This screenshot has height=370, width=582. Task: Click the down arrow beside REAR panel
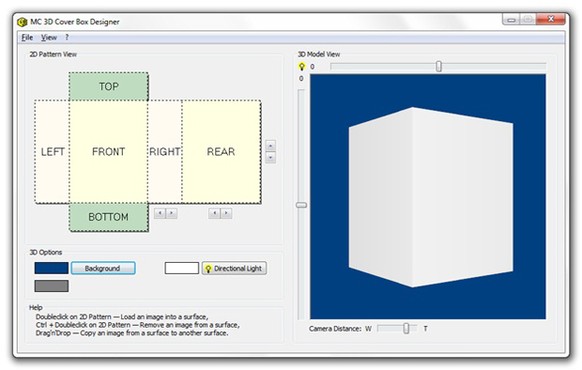[271, 157]
